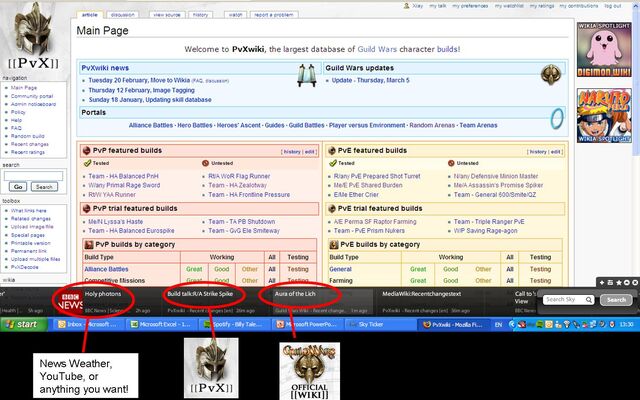640x400 pixels.
Task: Click the red Untested icon under PvE builds
Action: pyautogui.click(x=451, y=163)
